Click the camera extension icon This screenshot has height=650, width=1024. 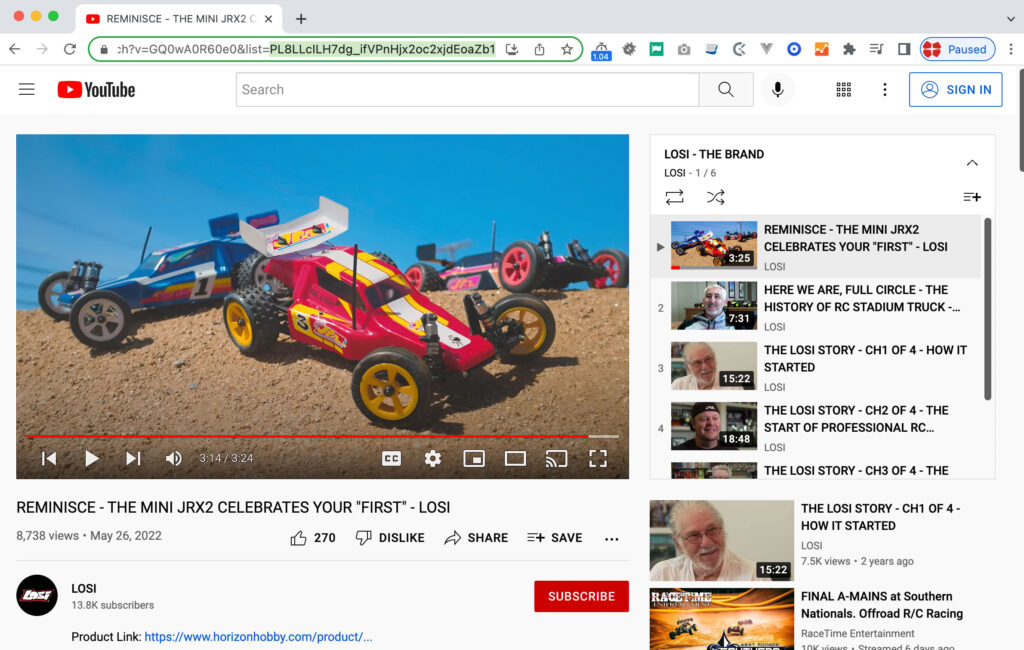point(684,49)
